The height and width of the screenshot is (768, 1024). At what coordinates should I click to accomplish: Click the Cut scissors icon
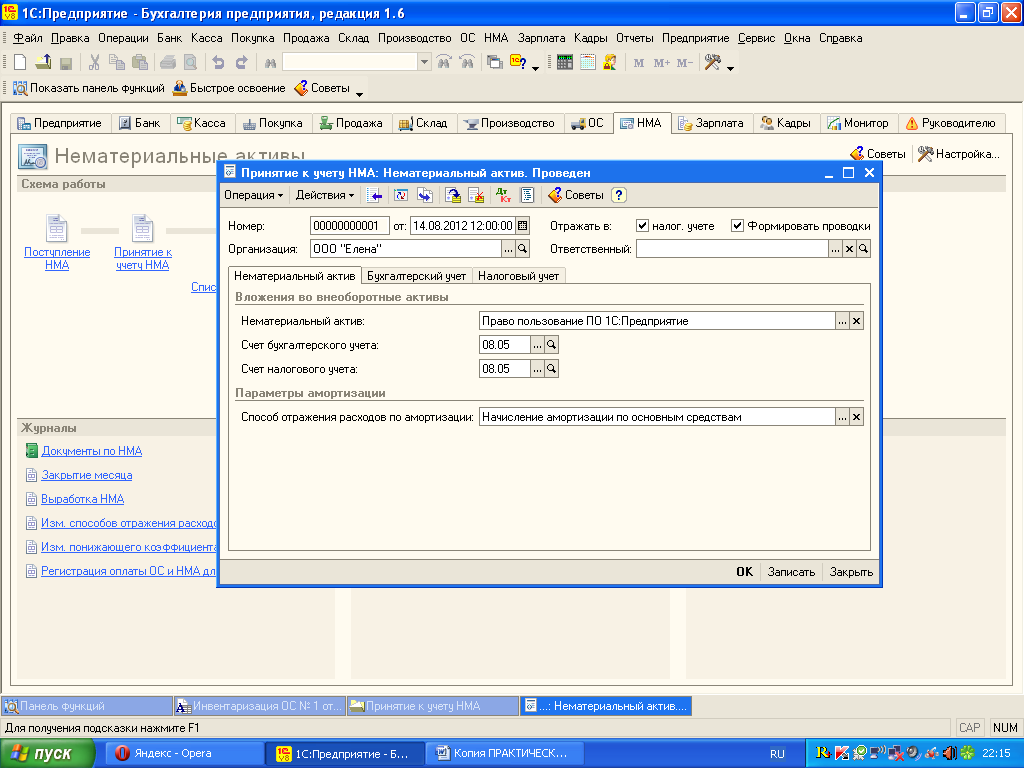click(x=94, y=63)
